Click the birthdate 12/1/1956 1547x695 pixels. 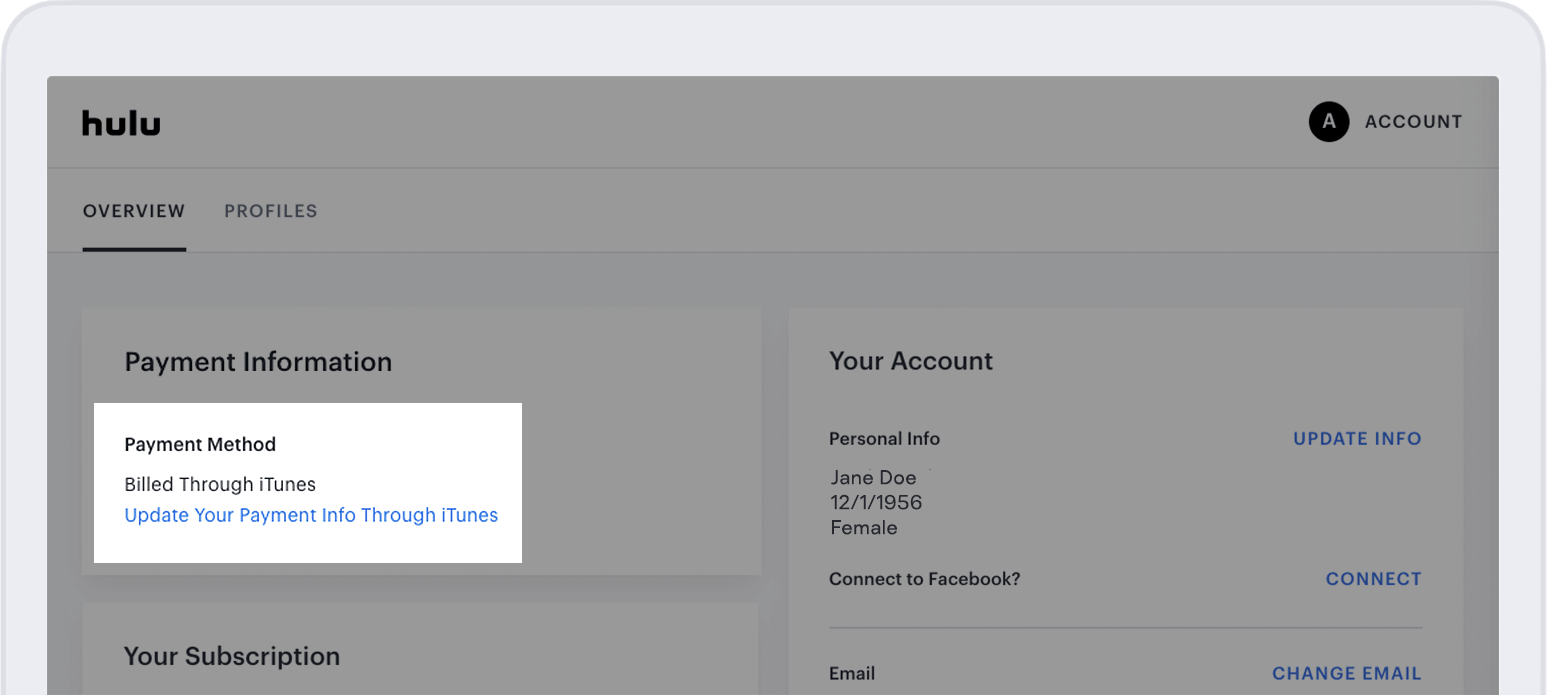tap(876, 502)
